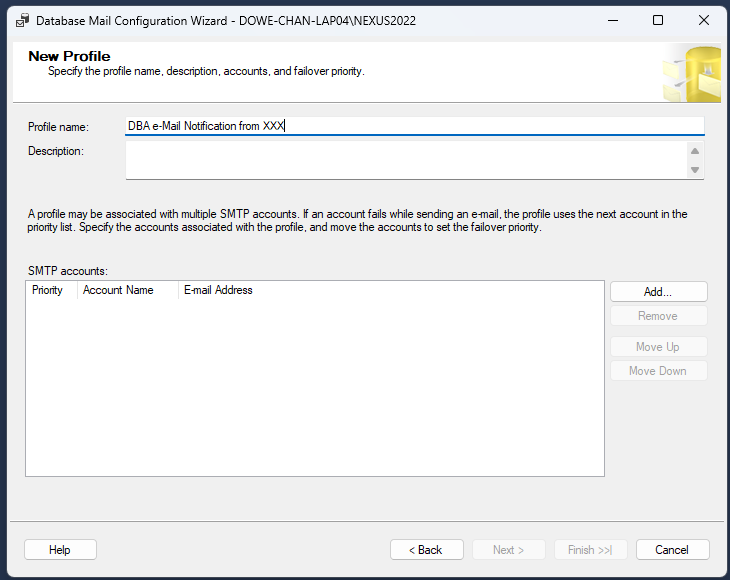Image resolution: width=730 pixels, height=580 pixels.
Task: Focus the Profile name text field
Action: [x=414, y=126]
